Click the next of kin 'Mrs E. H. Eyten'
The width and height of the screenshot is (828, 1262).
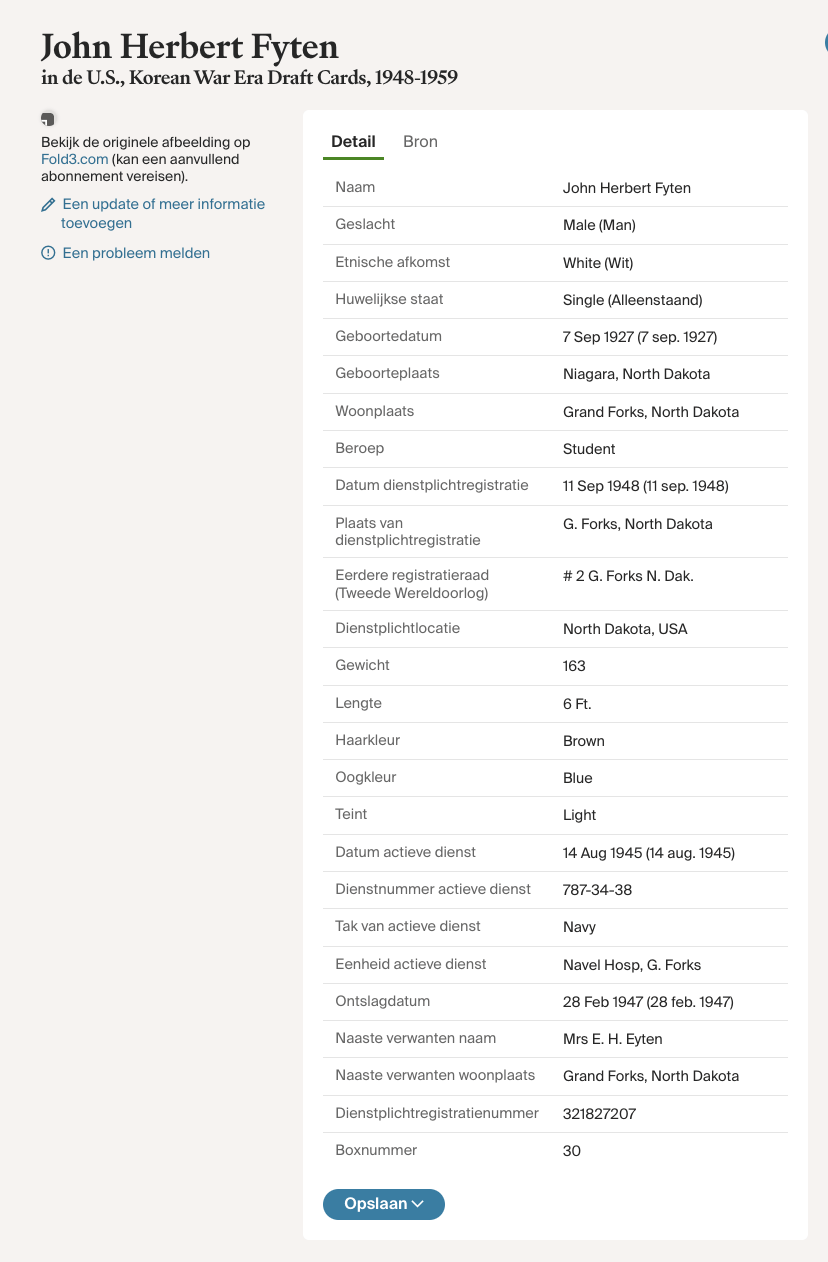point(612,1039)
